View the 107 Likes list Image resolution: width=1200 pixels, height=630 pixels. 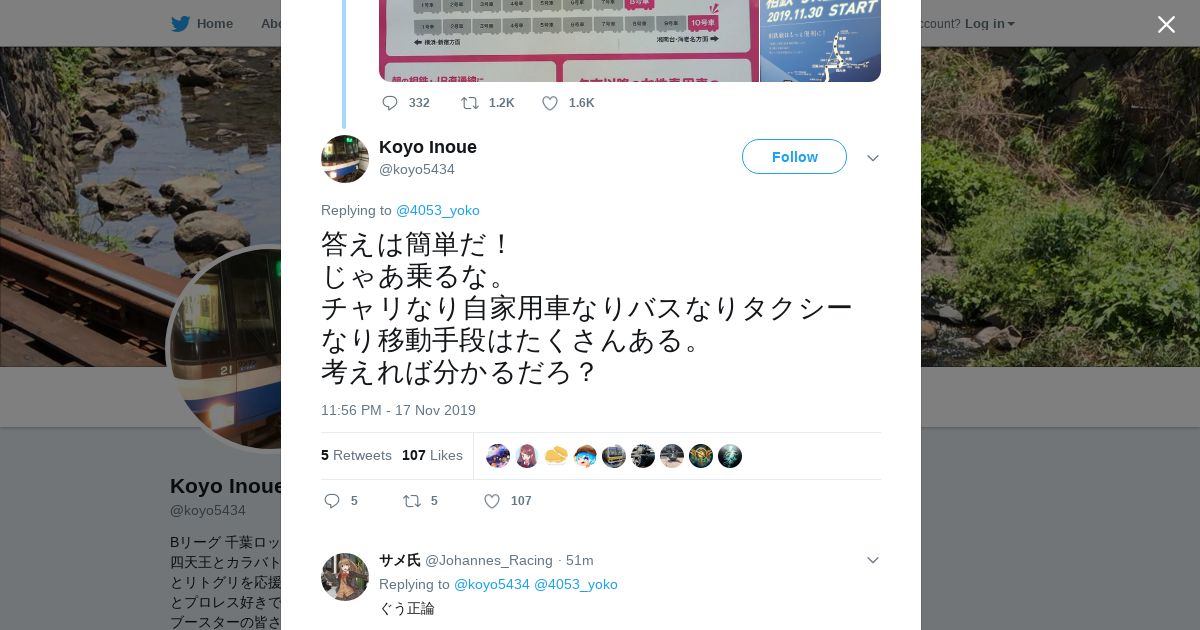point(432,455)
